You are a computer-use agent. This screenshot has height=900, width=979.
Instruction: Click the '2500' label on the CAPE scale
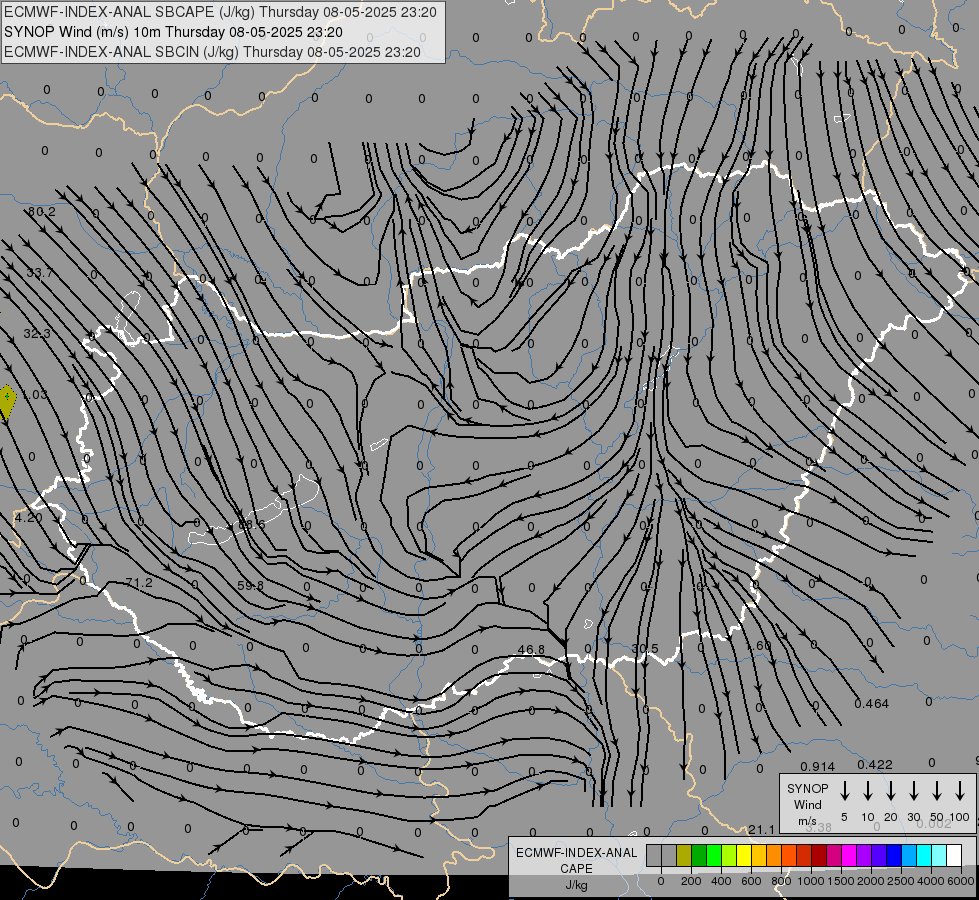tap(901, 881)
